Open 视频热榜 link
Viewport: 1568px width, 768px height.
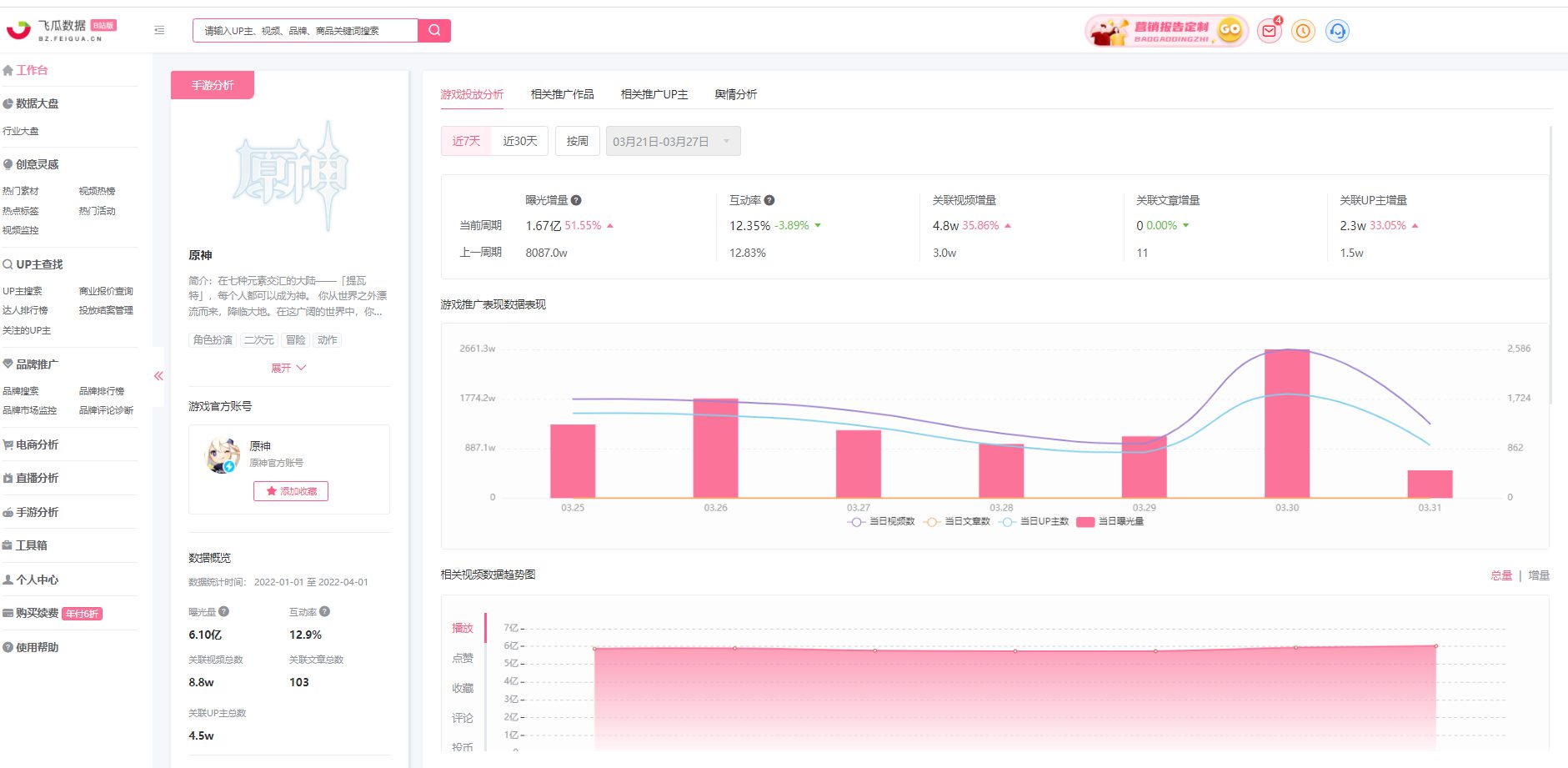coord(97,191)
